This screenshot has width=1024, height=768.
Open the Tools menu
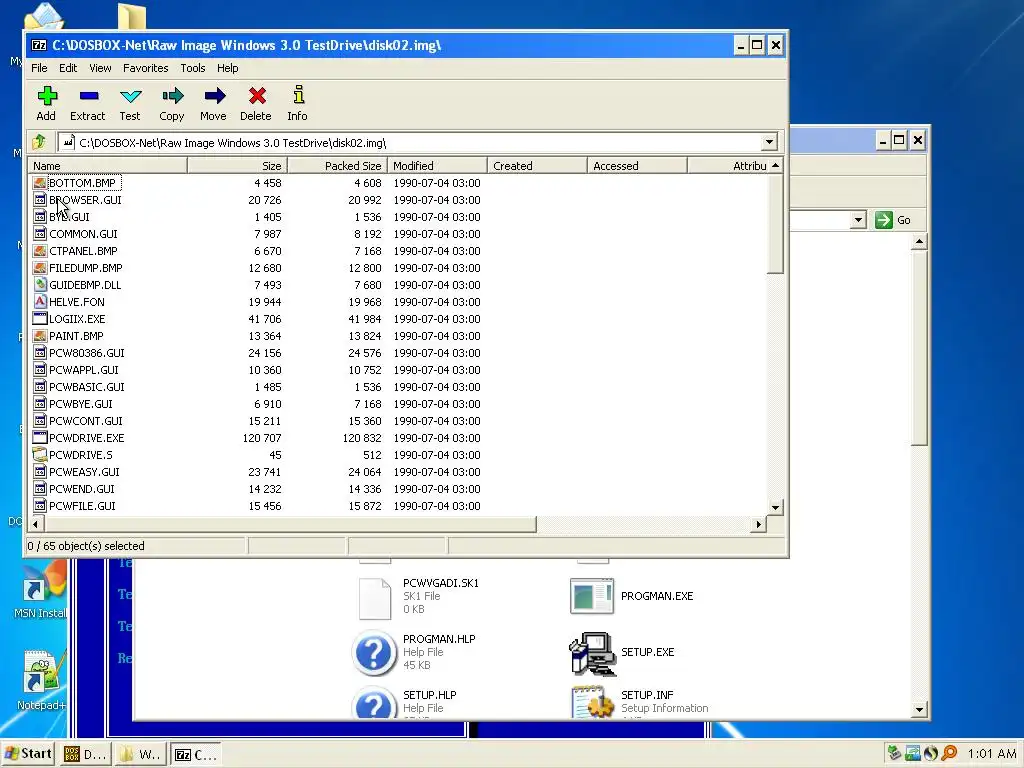pyautogui.click(x=193, y=68)
